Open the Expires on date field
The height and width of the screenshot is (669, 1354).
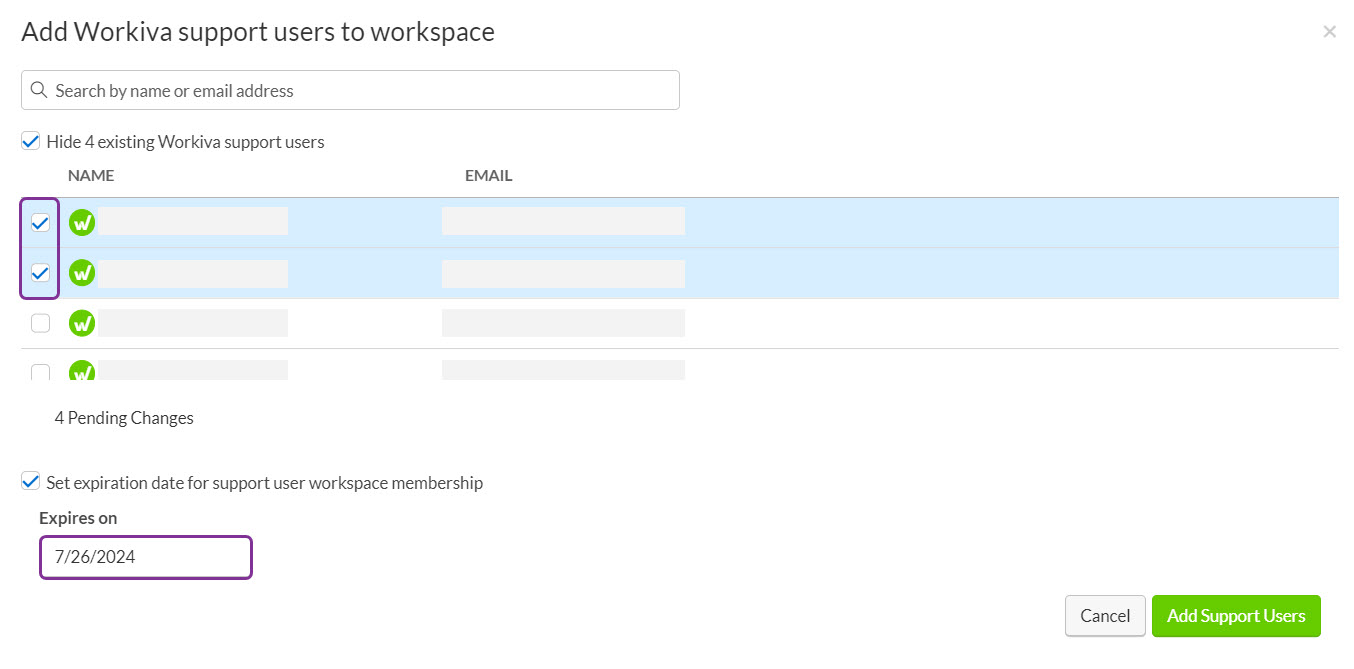coord(145,557)
